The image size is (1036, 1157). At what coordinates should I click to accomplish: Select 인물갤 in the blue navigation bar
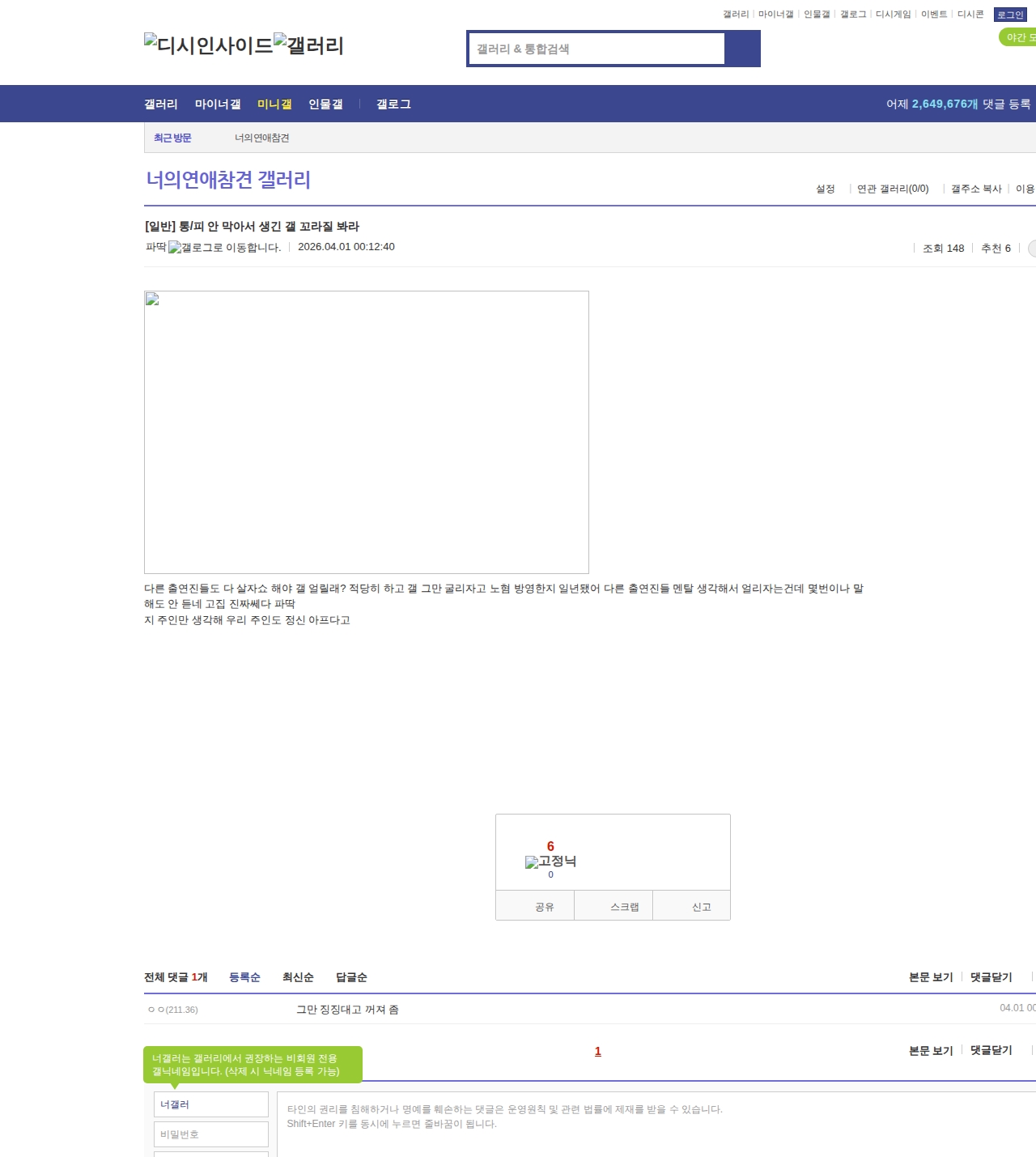325,104
